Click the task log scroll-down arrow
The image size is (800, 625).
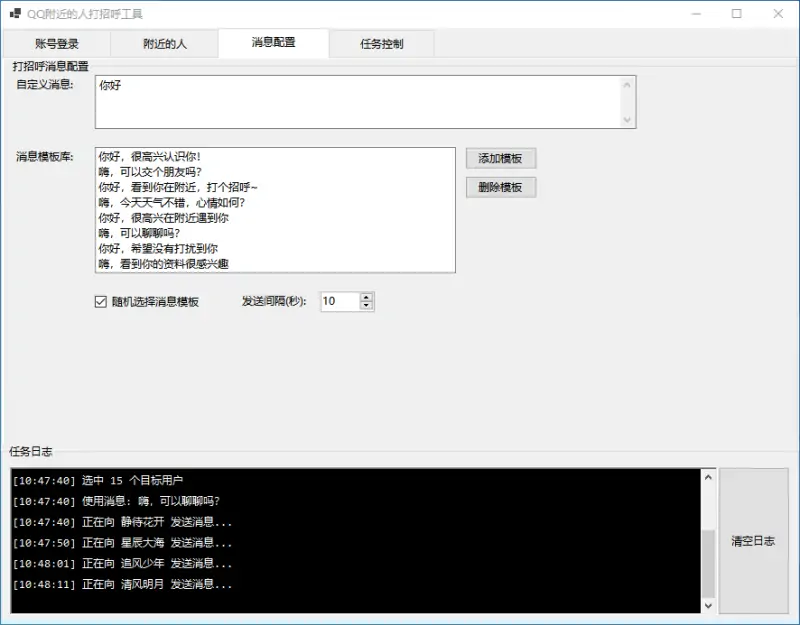pyautogui.click(x=709, y=605)
